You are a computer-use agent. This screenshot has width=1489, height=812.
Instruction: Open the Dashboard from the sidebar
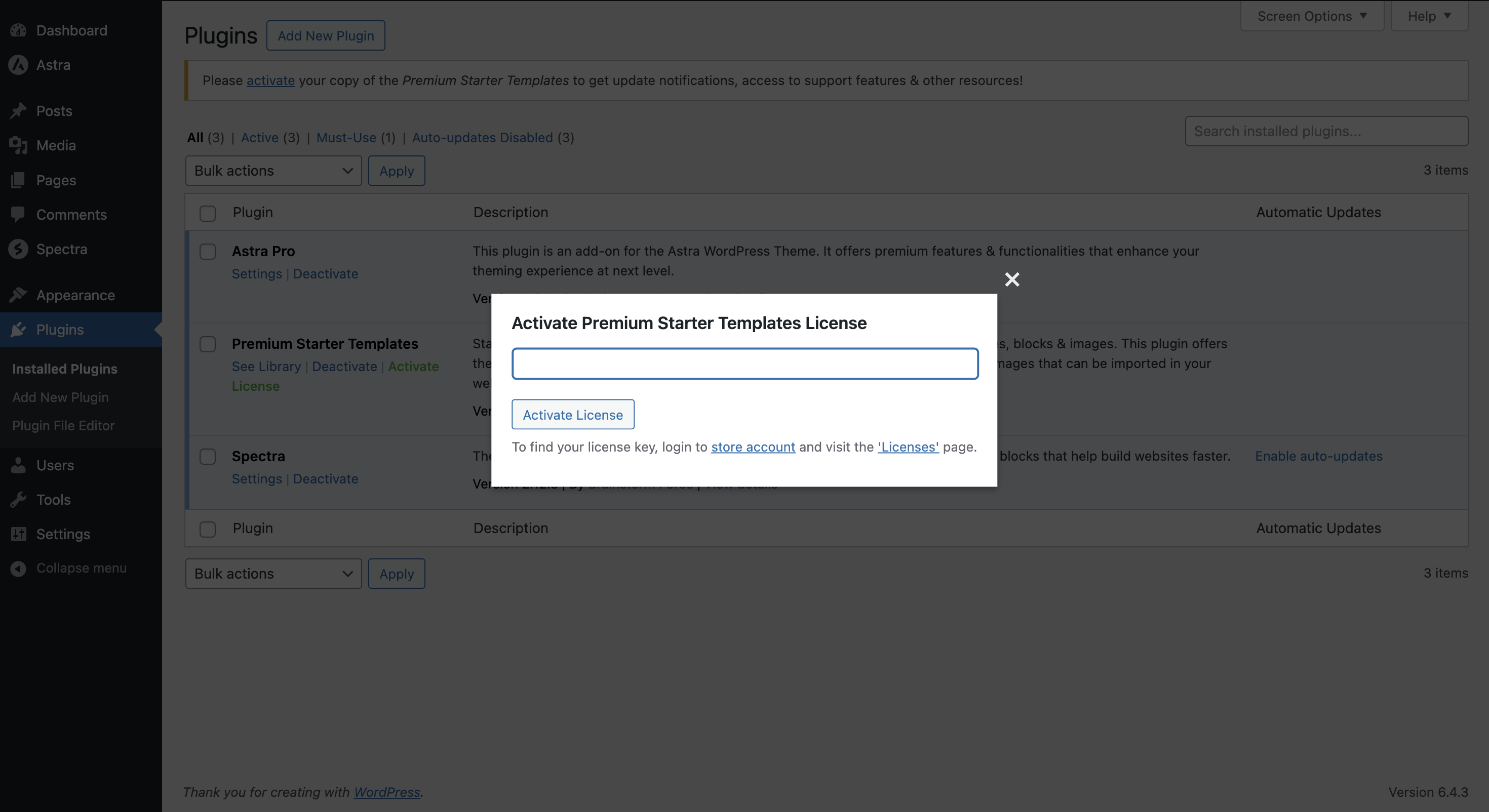point(19,30)
